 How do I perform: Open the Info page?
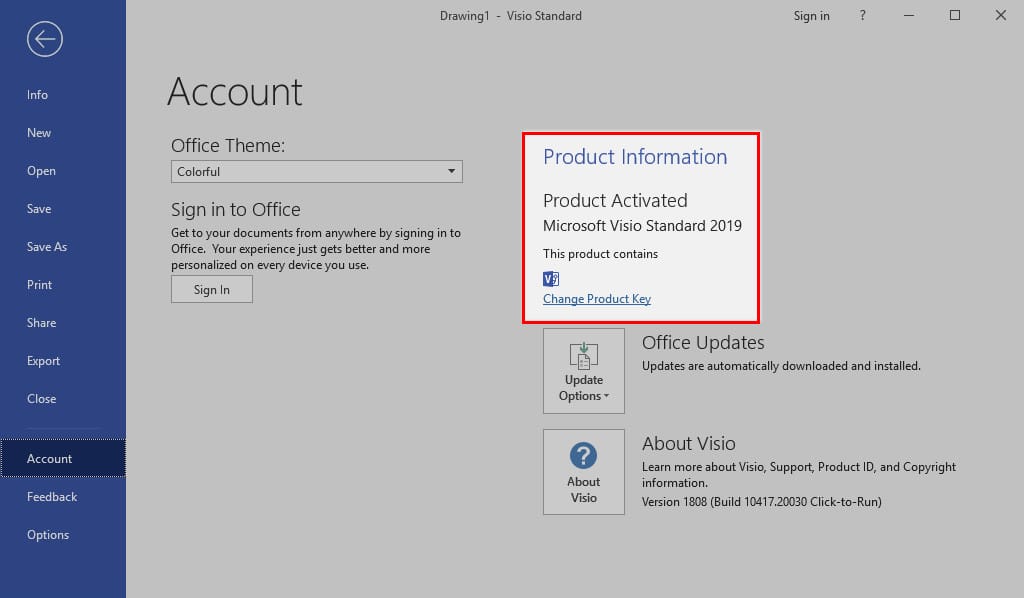(x=63, y=95)
